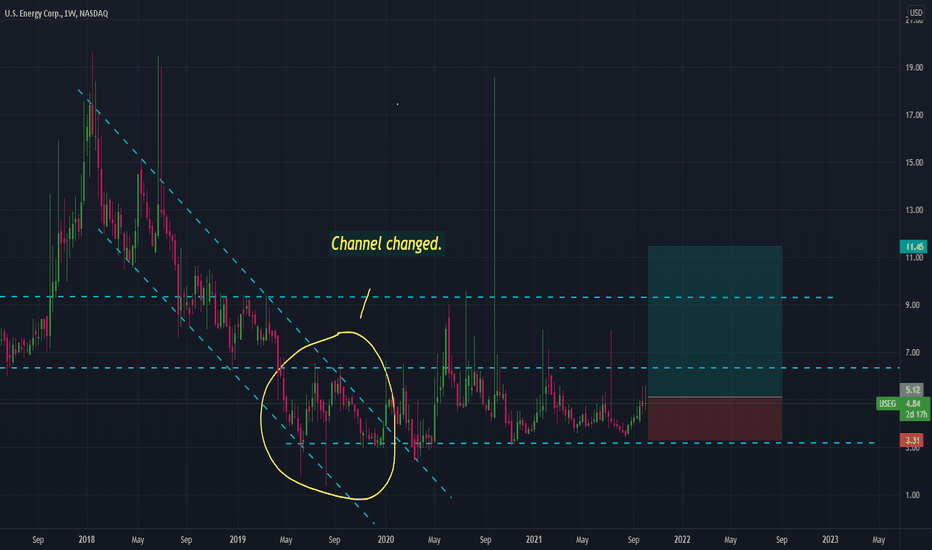The image size is (932, 550).
Task: Click the 2d 17h bar countdown label
Action: (916, 414)
